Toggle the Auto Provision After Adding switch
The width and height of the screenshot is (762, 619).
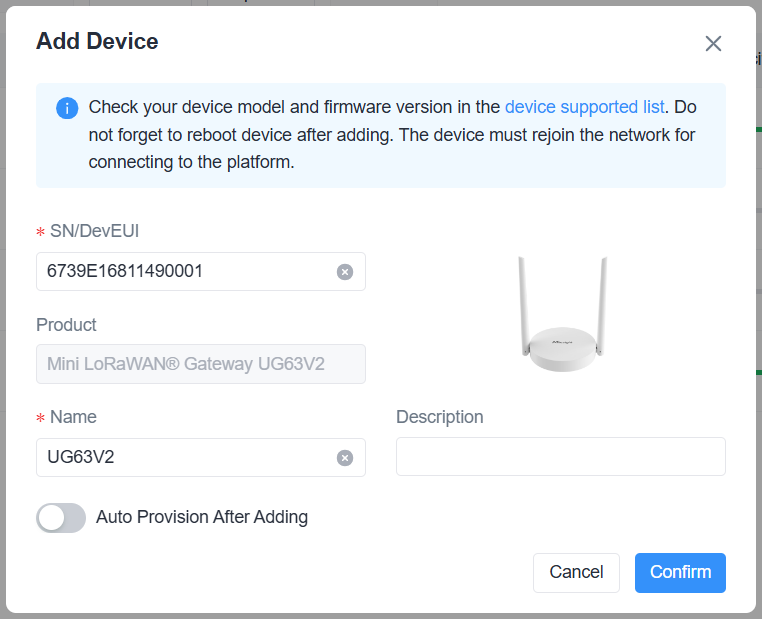coord(61,517)
